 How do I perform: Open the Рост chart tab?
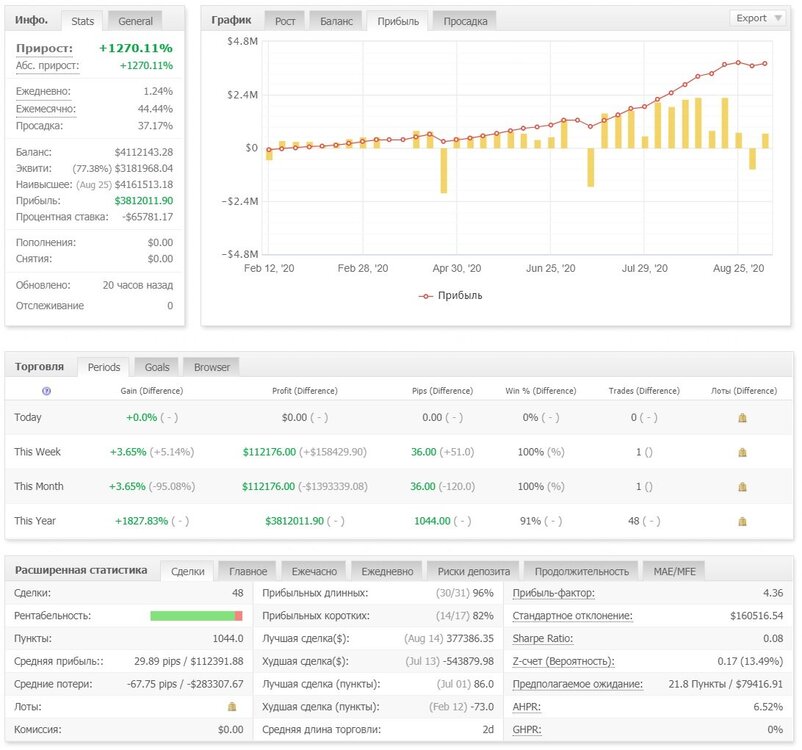tap(285, 21)
